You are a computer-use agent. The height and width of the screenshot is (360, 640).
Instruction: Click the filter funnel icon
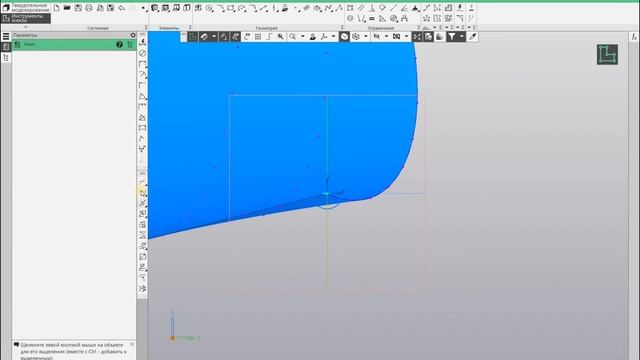pos(451,37)
